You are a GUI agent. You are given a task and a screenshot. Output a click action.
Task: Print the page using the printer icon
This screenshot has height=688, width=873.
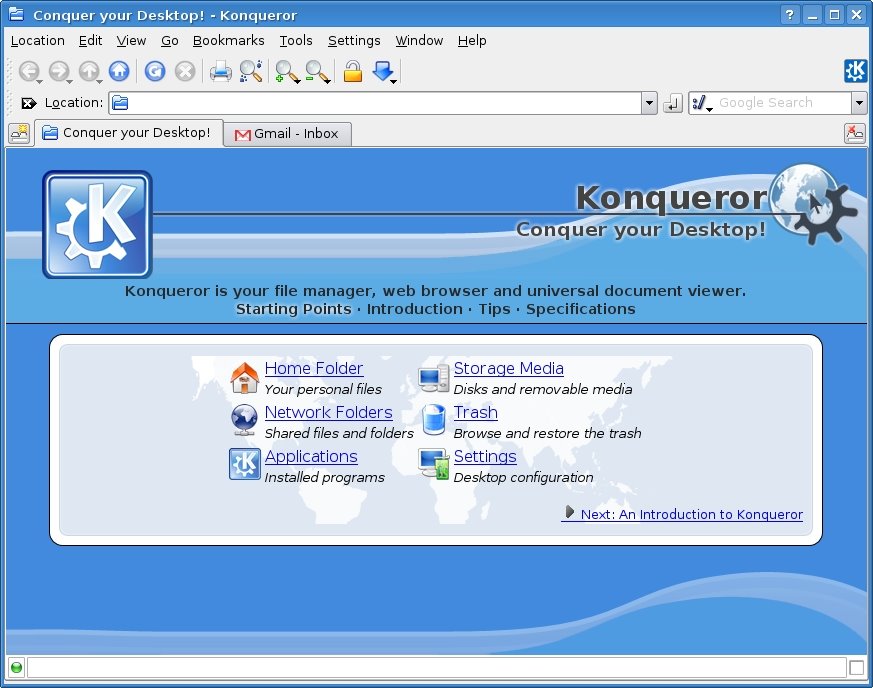coord(220,71)
